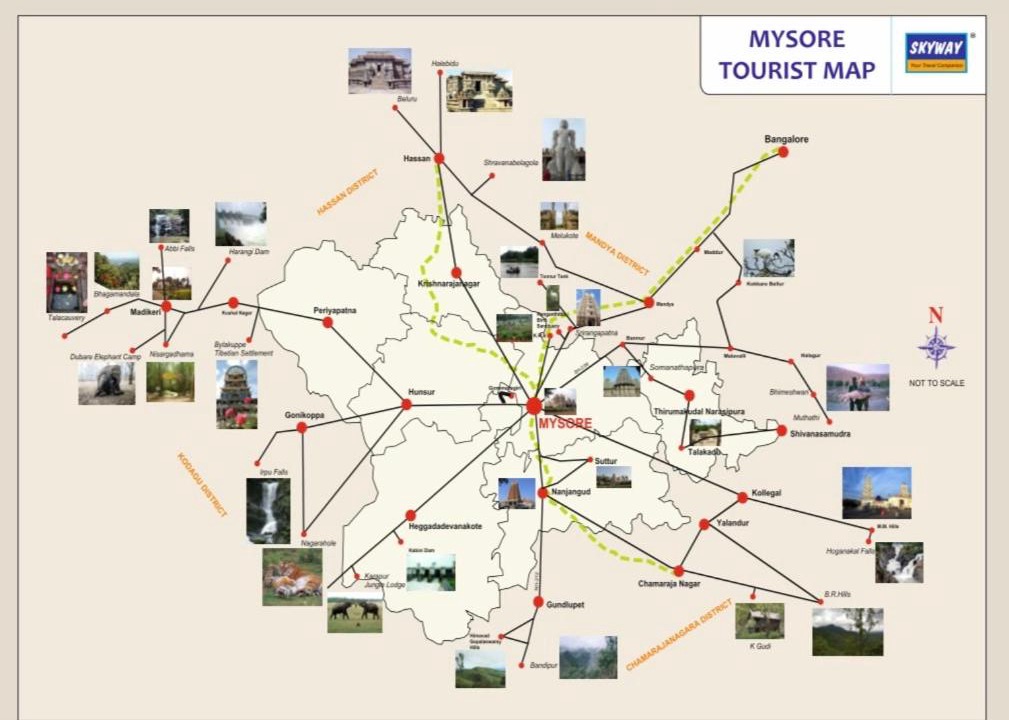Click the red MYSORE label
1009x720 pixels.
pyautogui.click(x=565, y=424)
